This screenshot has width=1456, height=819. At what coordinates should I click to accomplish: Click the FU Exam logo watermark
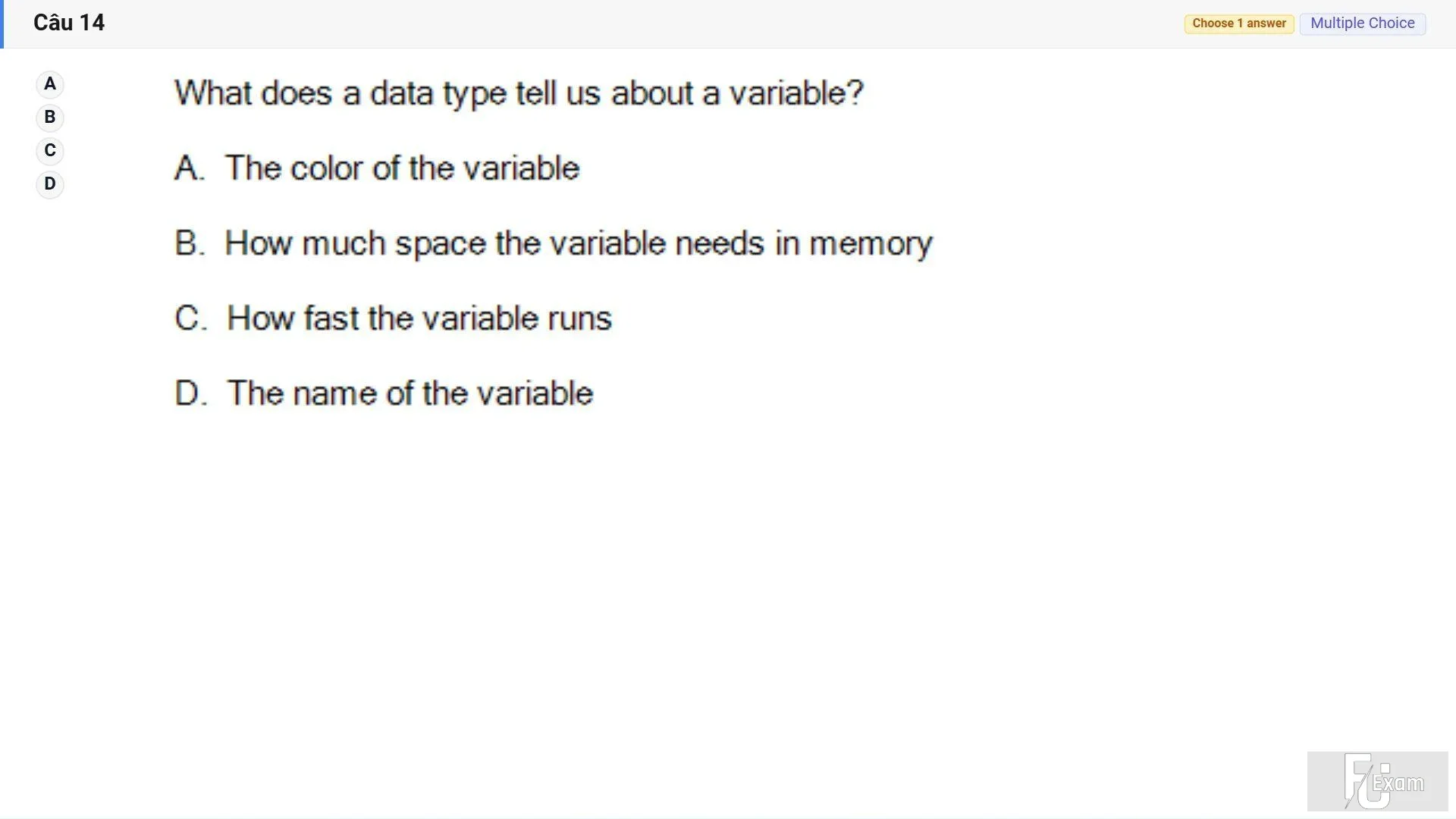coord(1377,781)
